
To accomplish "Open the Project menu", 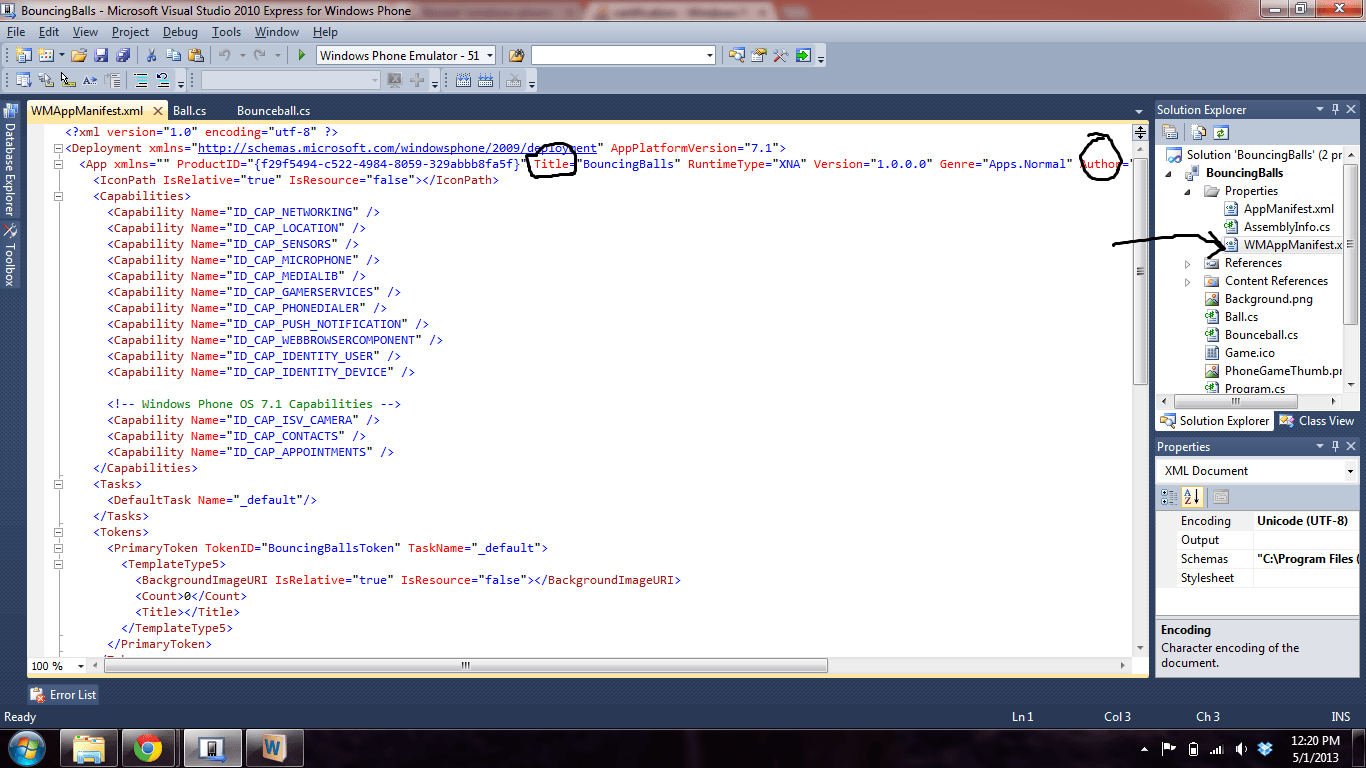I will 130,32.
